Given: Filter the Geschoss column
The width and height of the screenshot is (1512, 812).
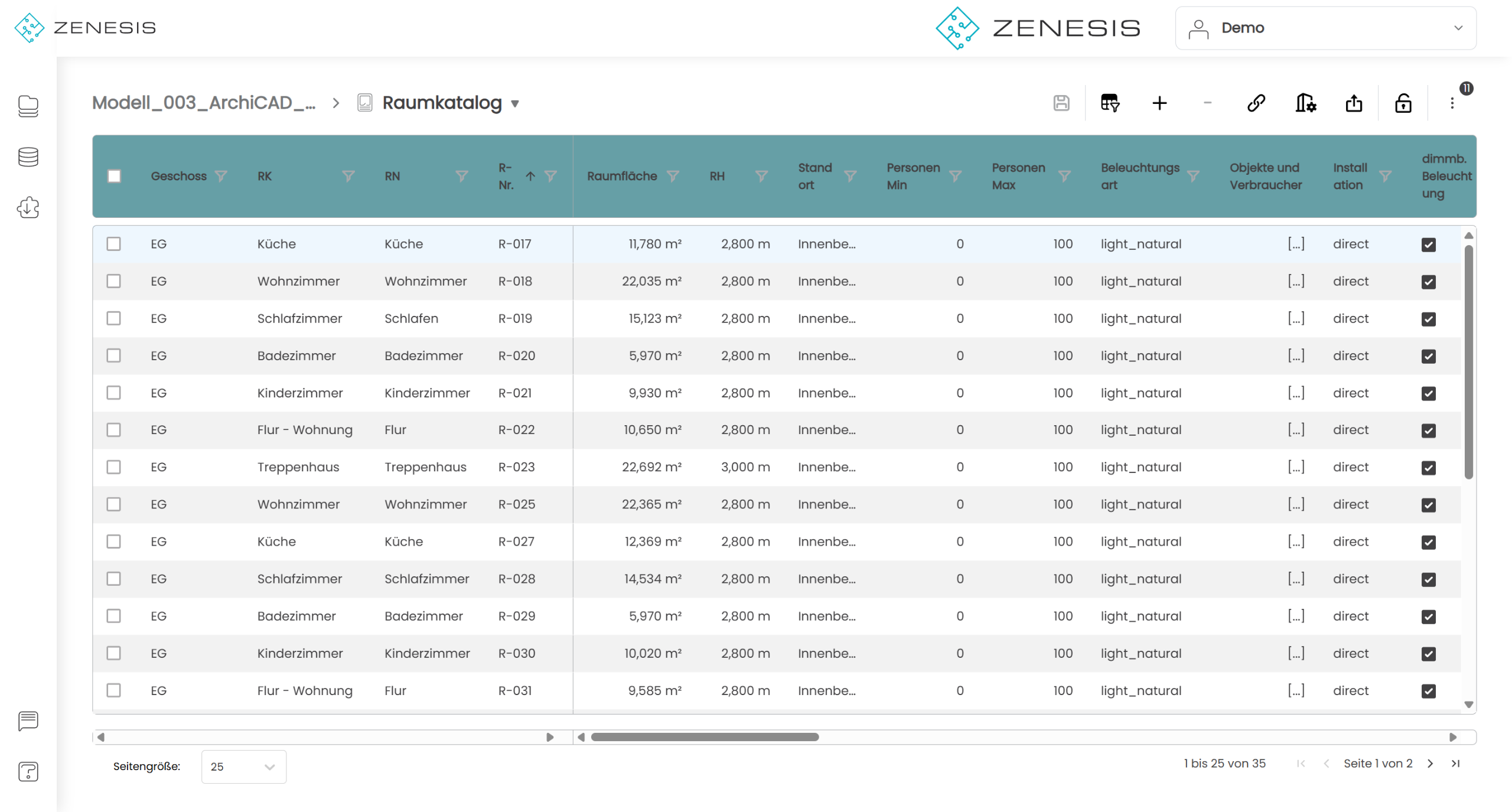Looking at the screenshot, I should point(221,176).
